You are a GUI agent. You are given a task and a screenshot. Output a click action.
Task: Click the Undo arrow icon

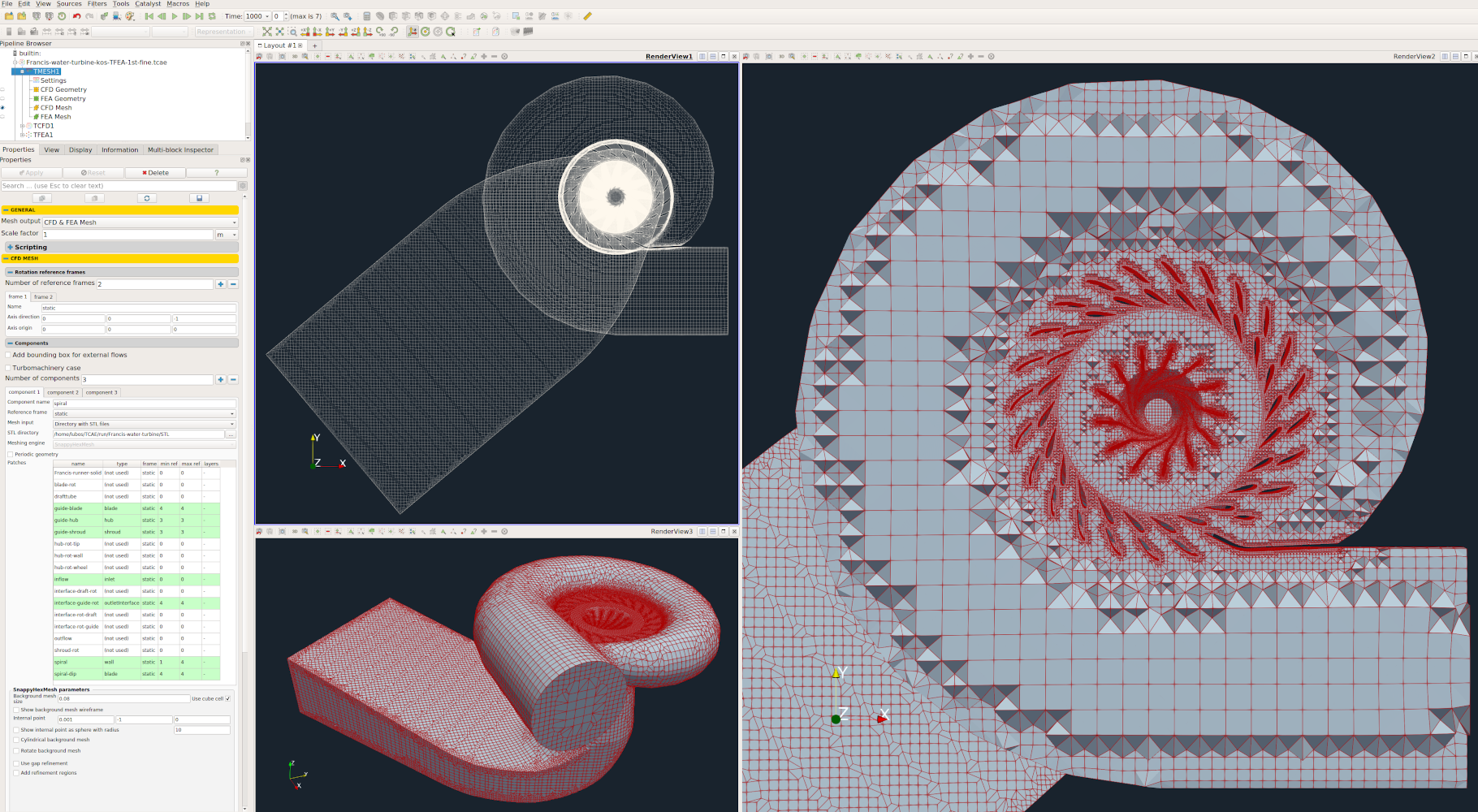tap(76, 16)
